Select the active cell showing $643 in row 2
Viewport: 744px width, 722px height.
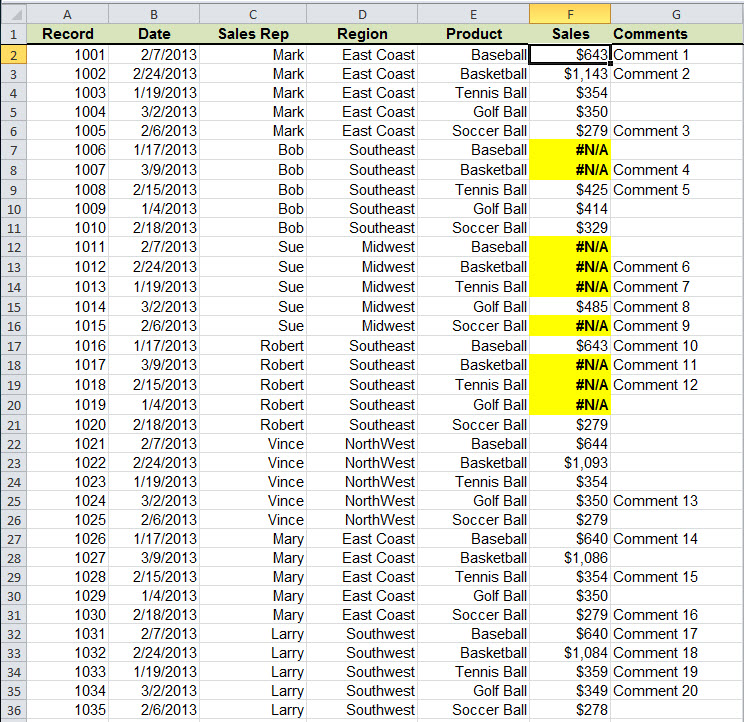click(570, 55)
